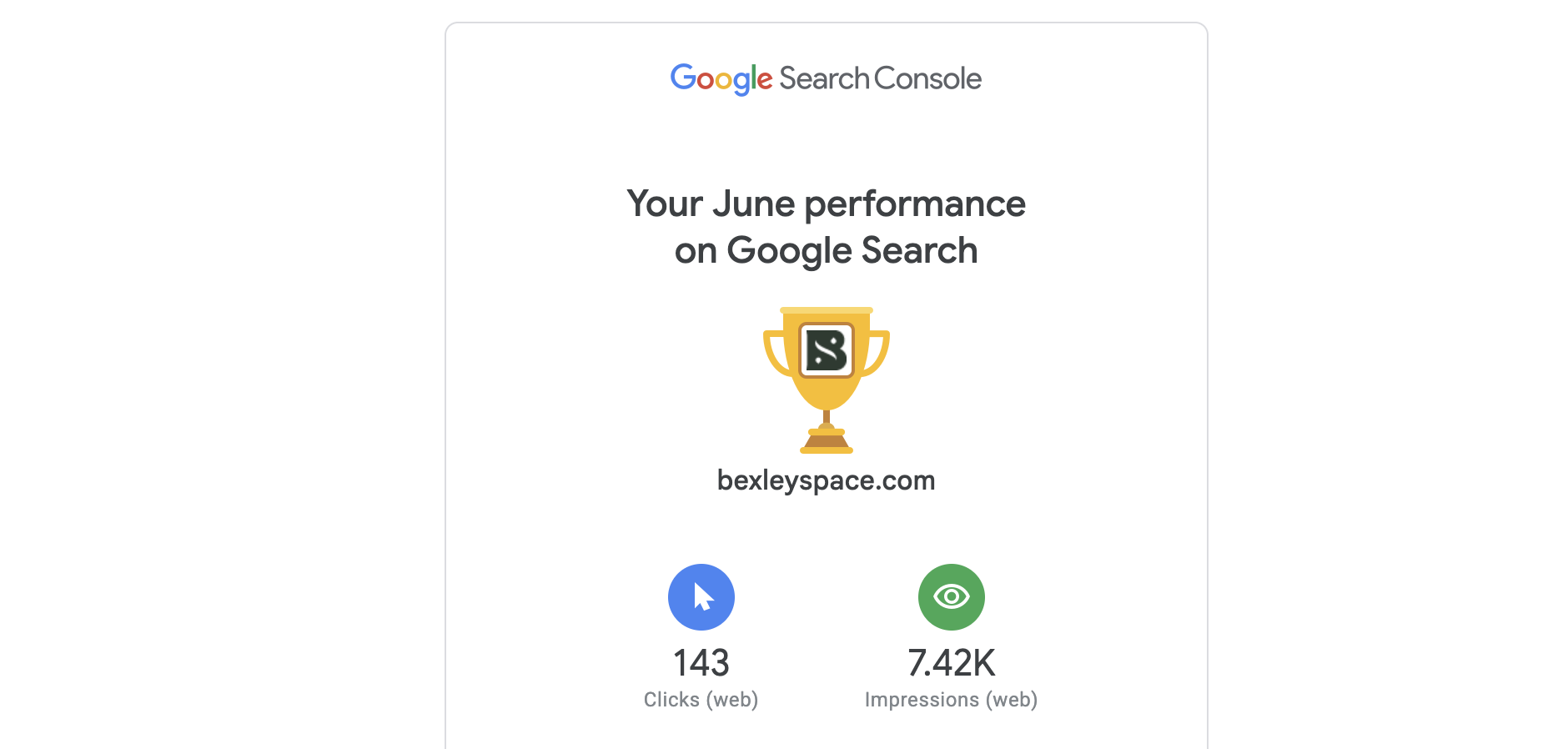1568x749 pixels.
Task: Click the trophy's right handle
Action: point(878,354)
